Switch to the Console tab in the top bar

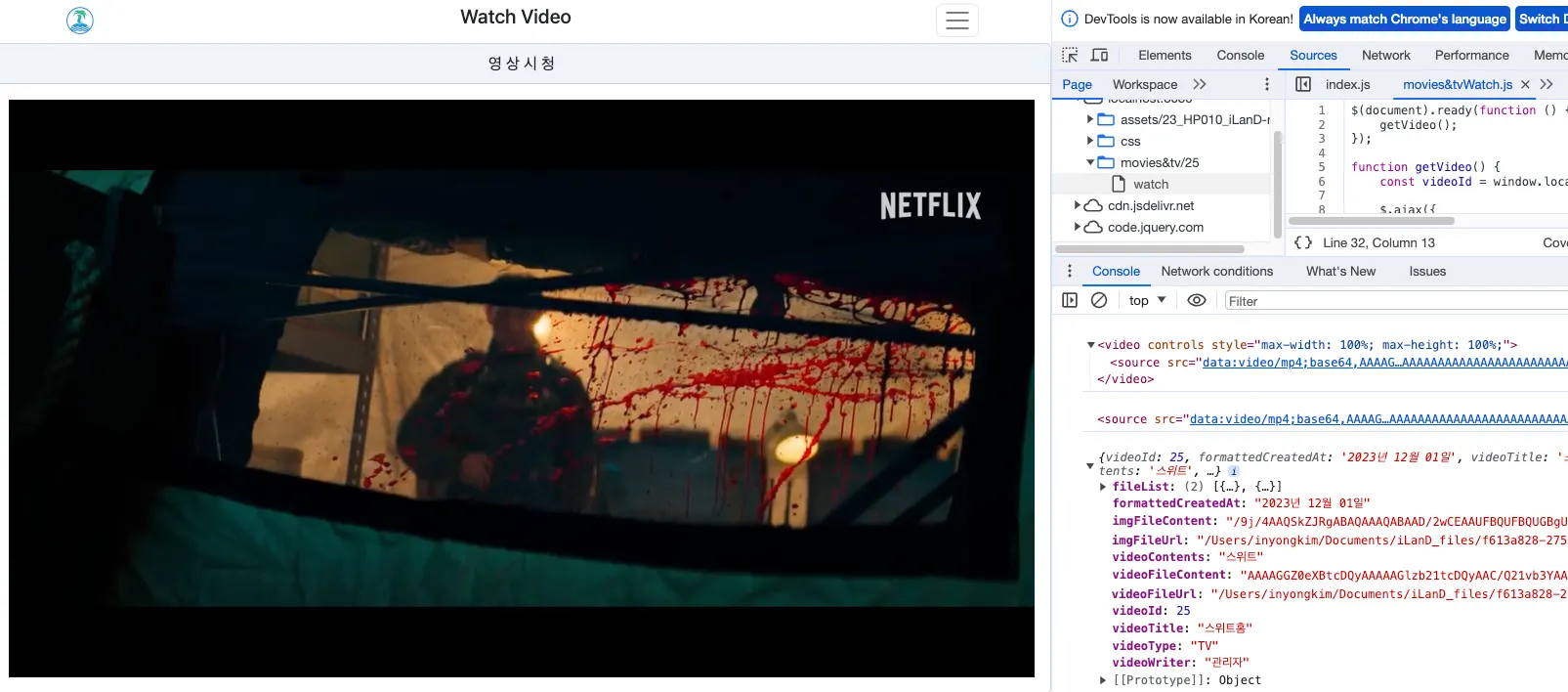tap(1240, 55)
